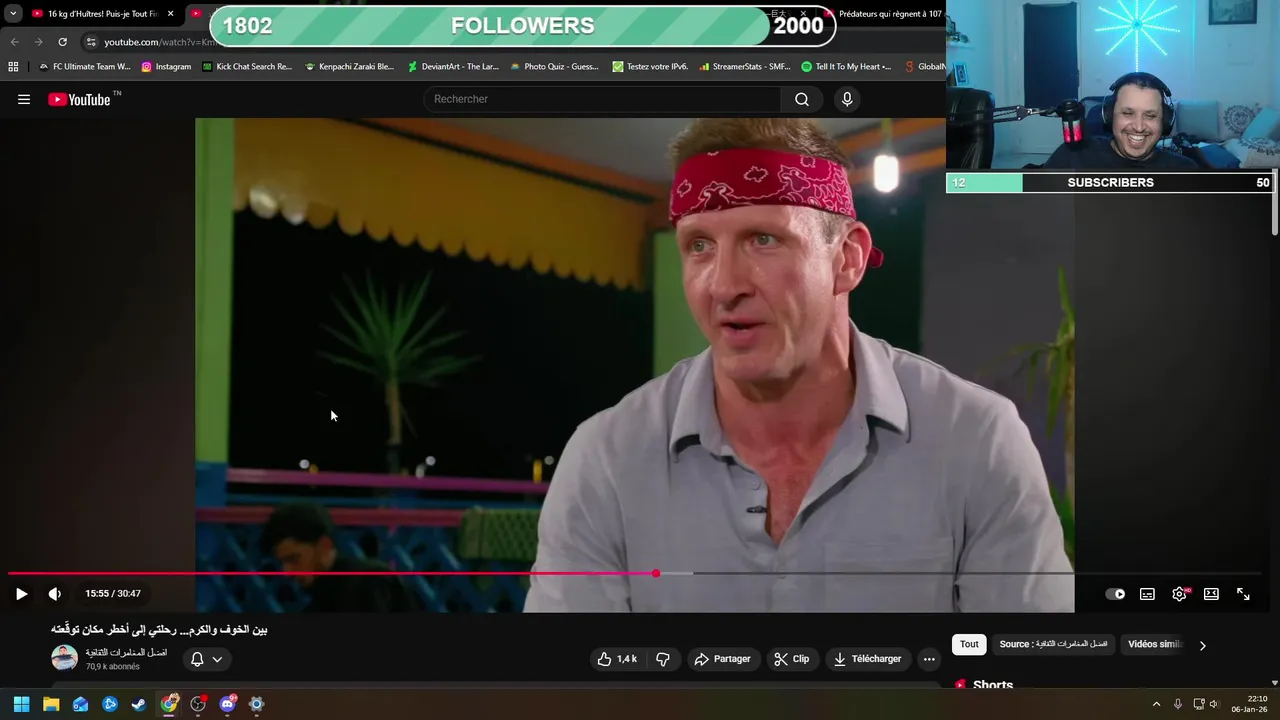Open the Photo Quiz bookmark

[x=554, y=67]
